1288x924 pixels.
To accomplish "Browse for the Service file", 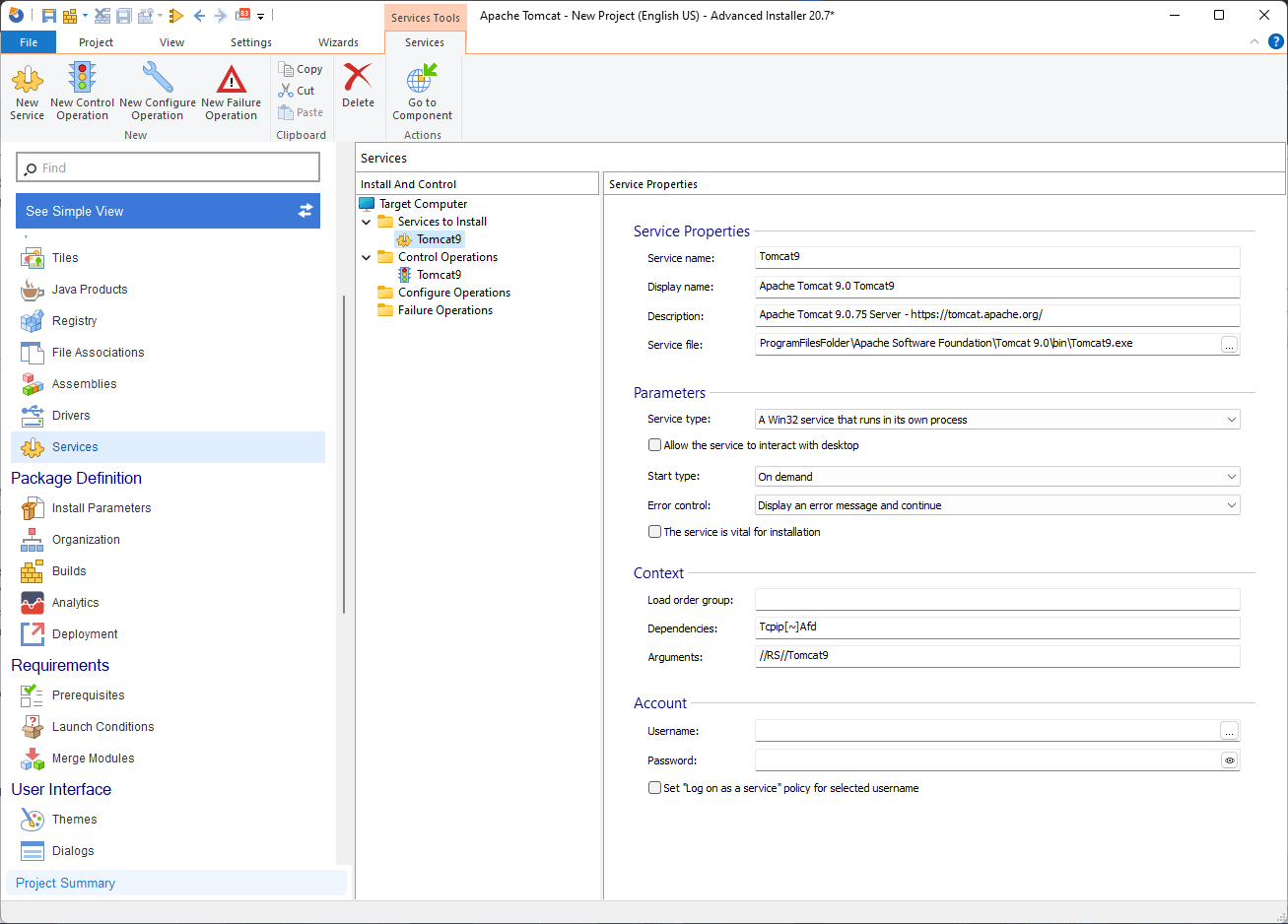I will (1229, 345).
